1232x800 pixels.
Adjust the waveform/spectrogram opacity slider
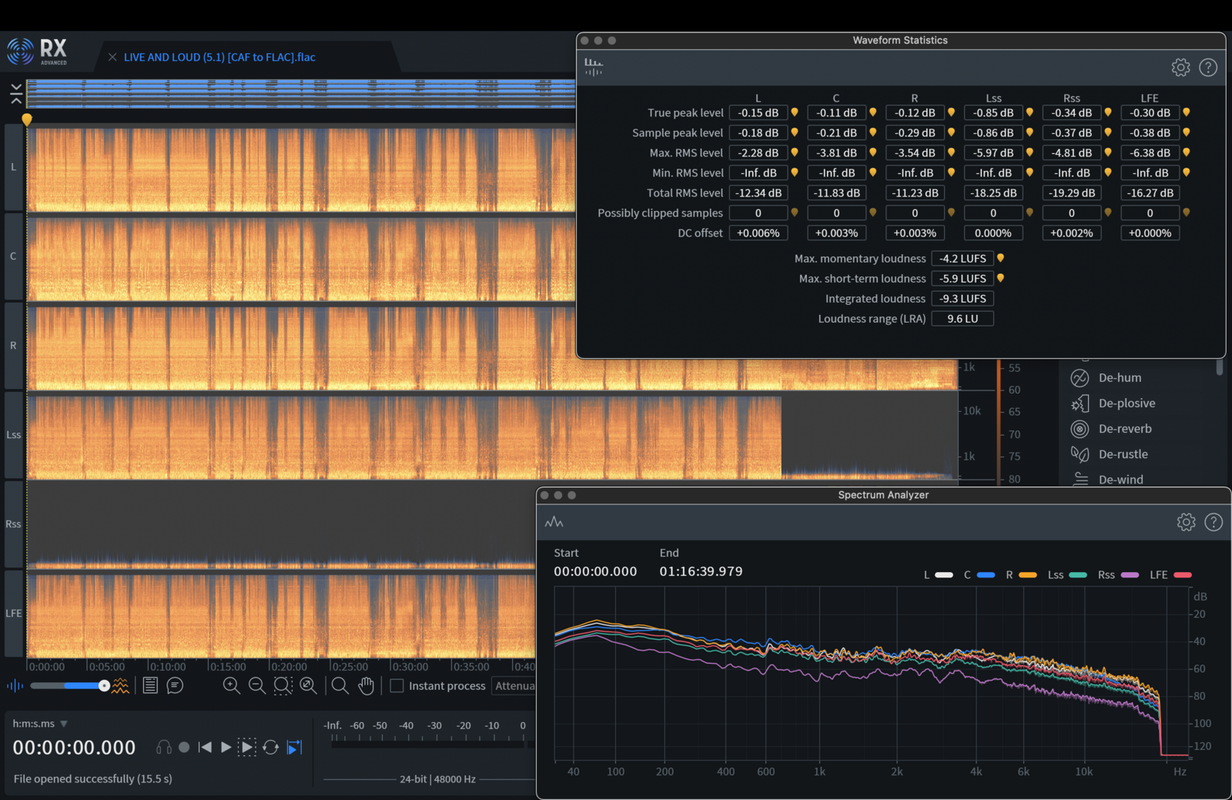coord(104,685)
